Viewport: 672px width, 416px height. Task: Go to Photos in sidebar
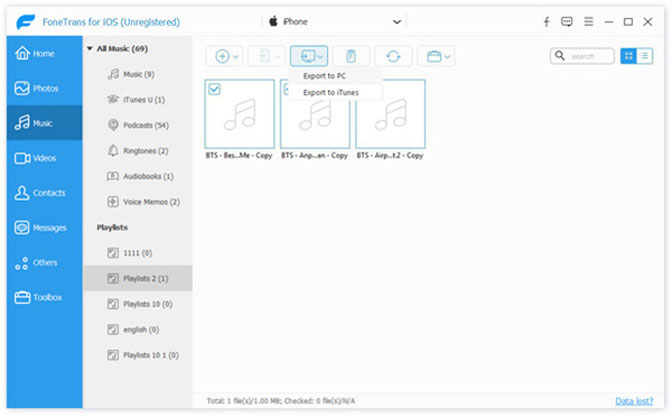(x=44, y=88)
